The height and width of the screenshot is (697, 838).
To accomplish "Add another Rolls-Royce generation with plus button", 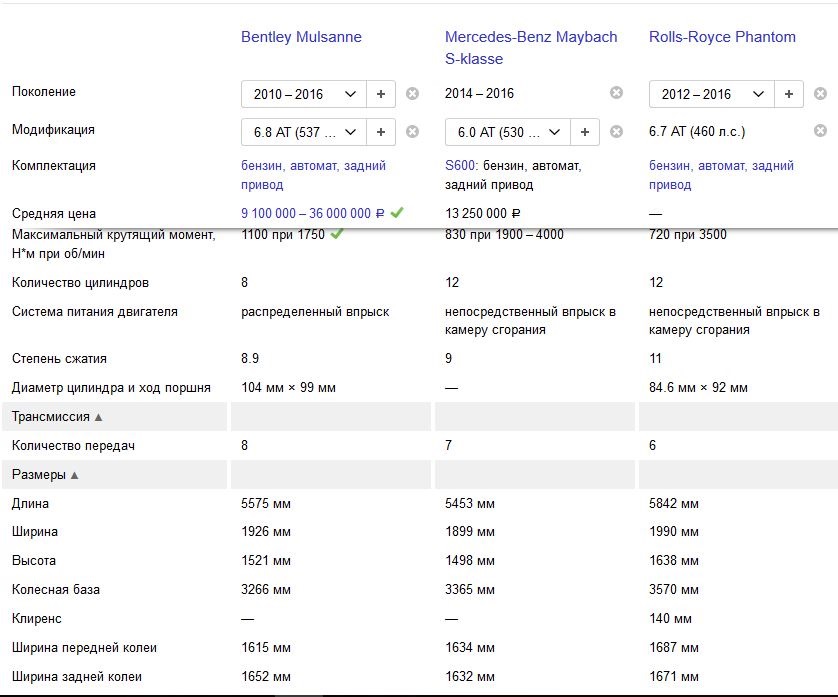I will [x=789, y=94].
